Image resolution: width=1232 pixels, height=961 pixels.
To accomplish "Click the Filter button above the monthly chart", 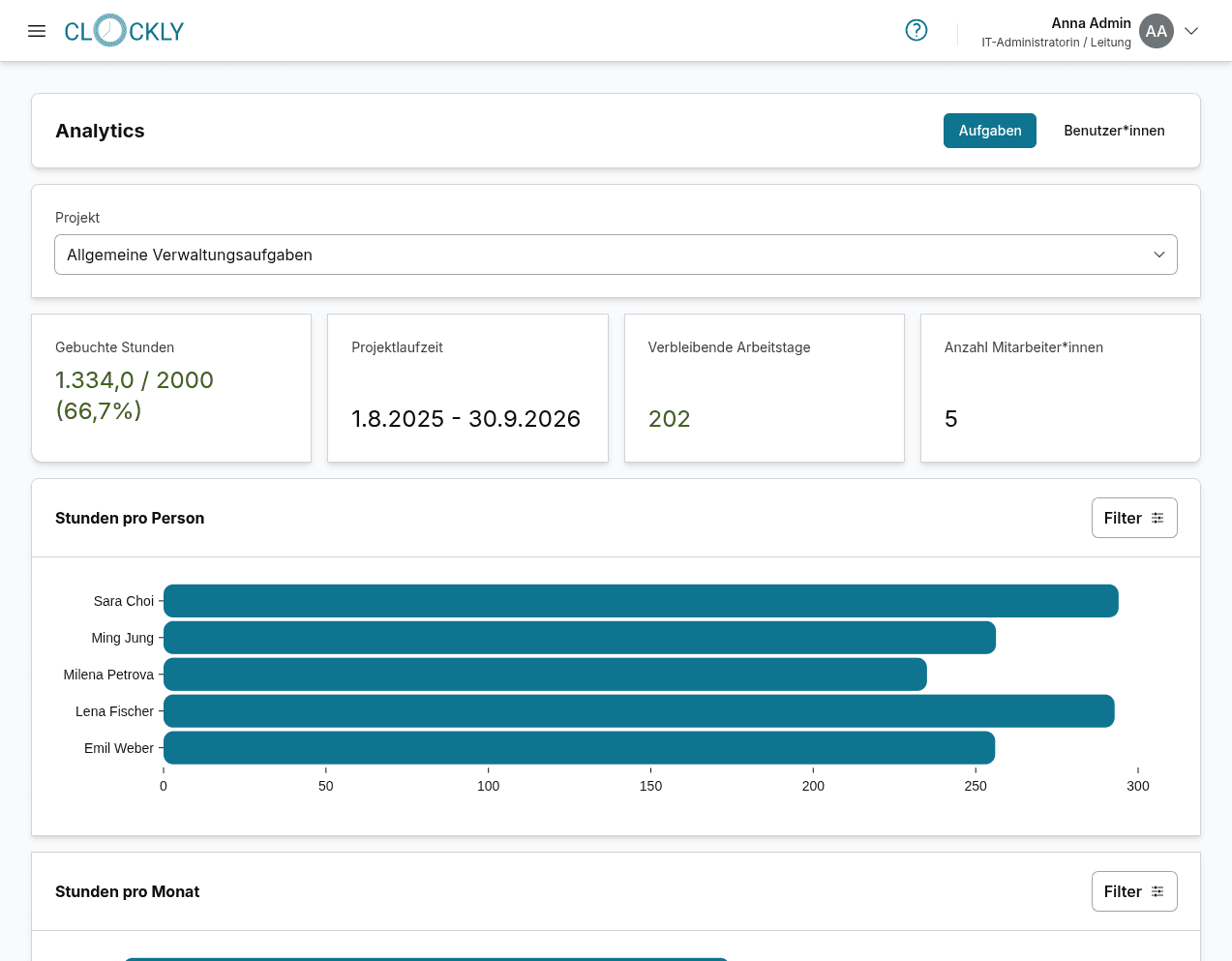I will (x=1133, y=891).
